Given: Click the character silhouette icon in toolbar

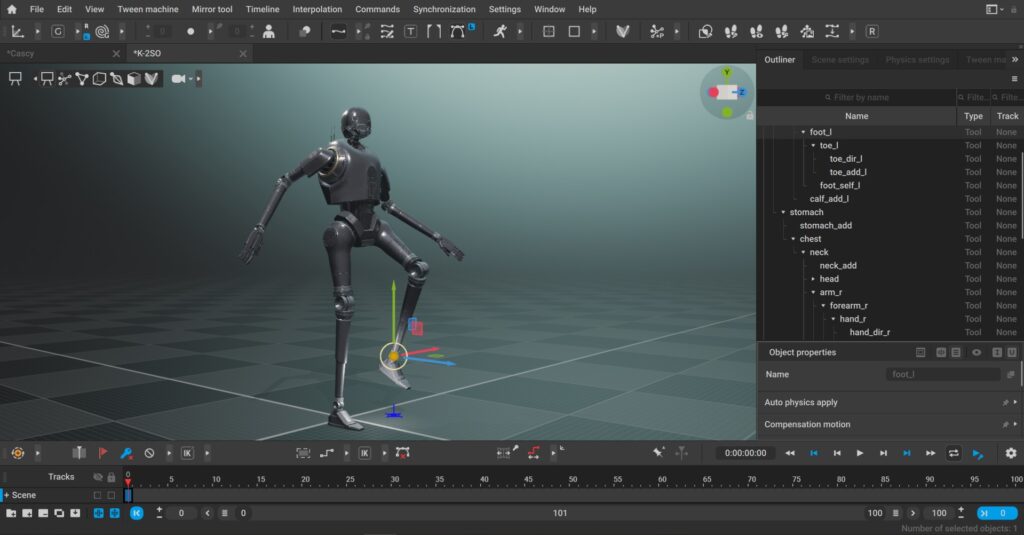Looking at the screenshot, I should click(x=268, y=31).
